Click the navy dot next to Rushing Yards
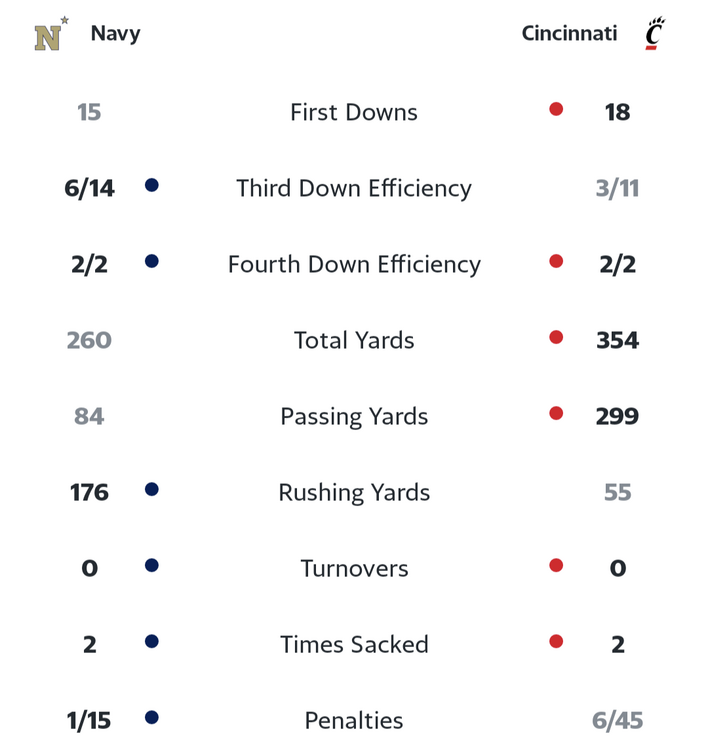The width and height of the screenshot is (708, 750). coord(152,489)
